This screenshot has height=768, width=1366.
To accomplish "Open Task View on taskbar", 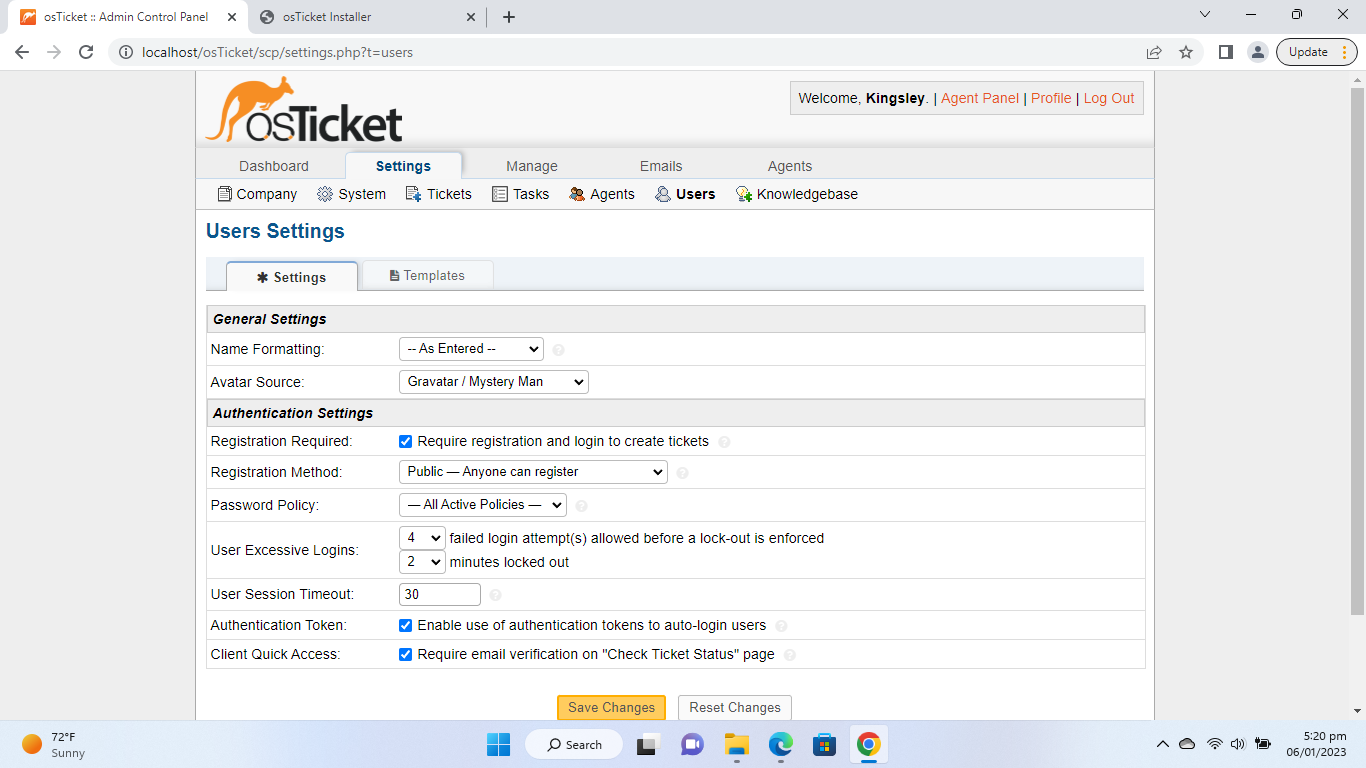I will point(649,744).
